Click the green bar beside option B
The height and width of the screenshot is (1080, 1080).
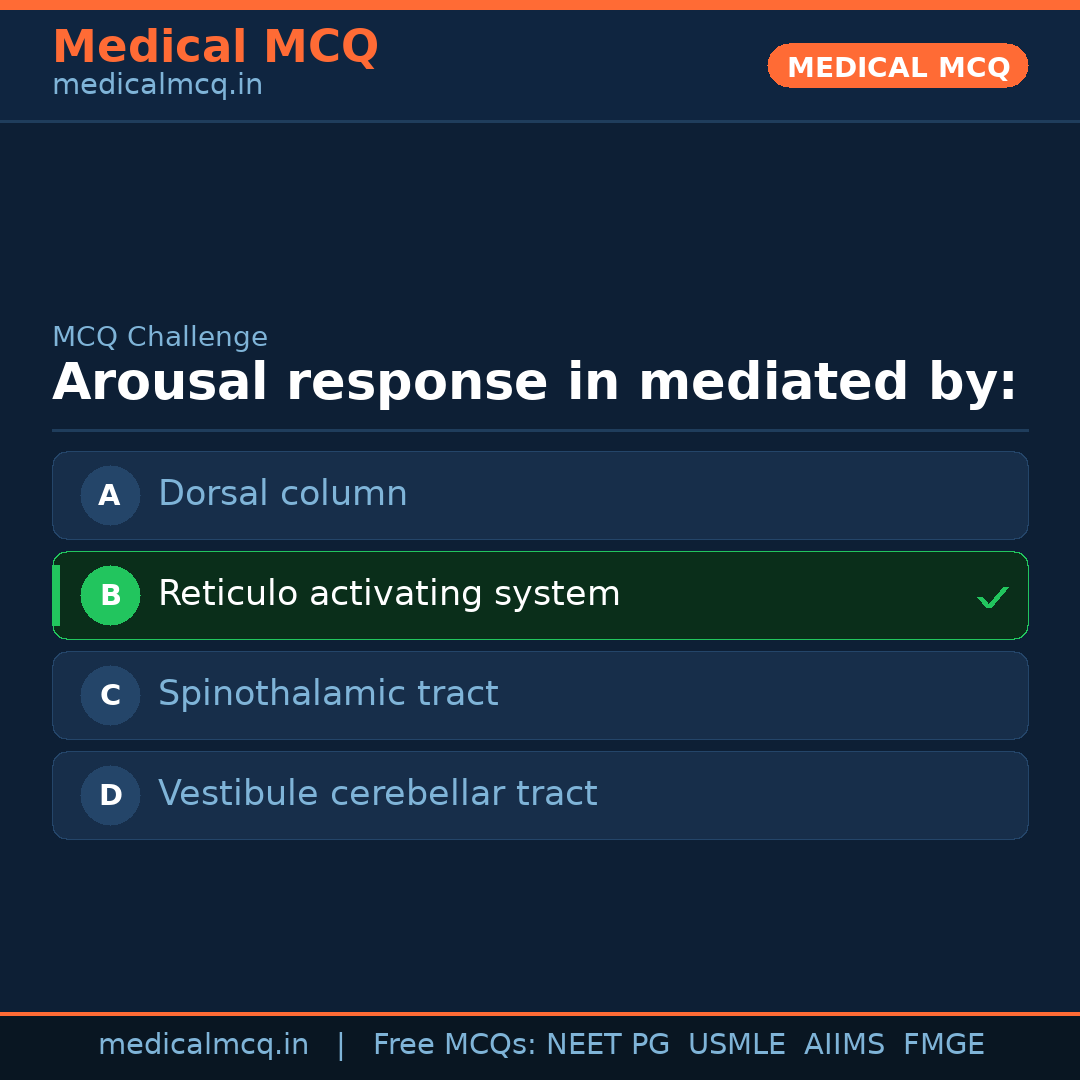point(56,595)
